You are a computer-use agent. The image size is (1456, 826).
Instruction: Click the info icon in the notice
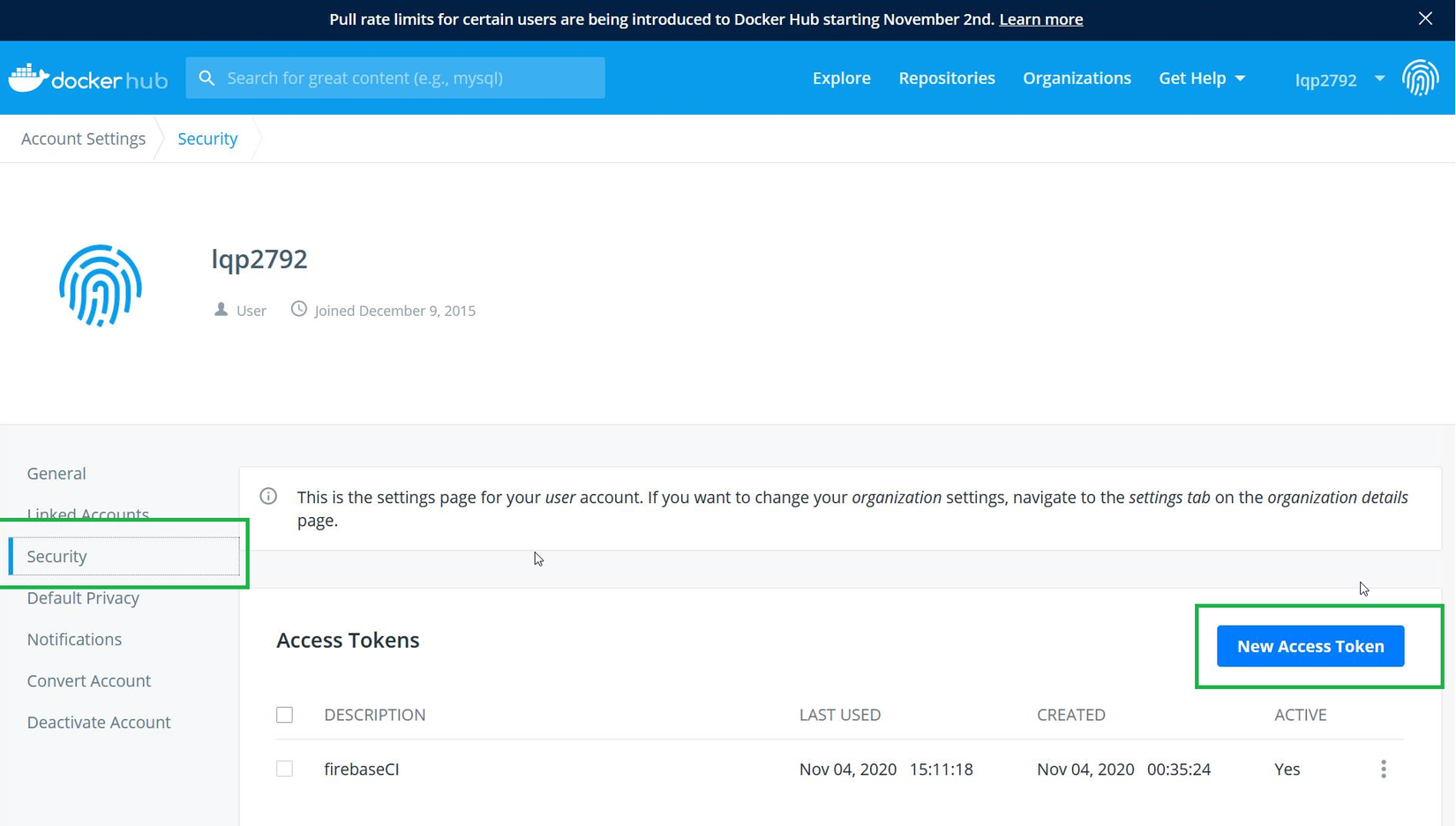268,497
